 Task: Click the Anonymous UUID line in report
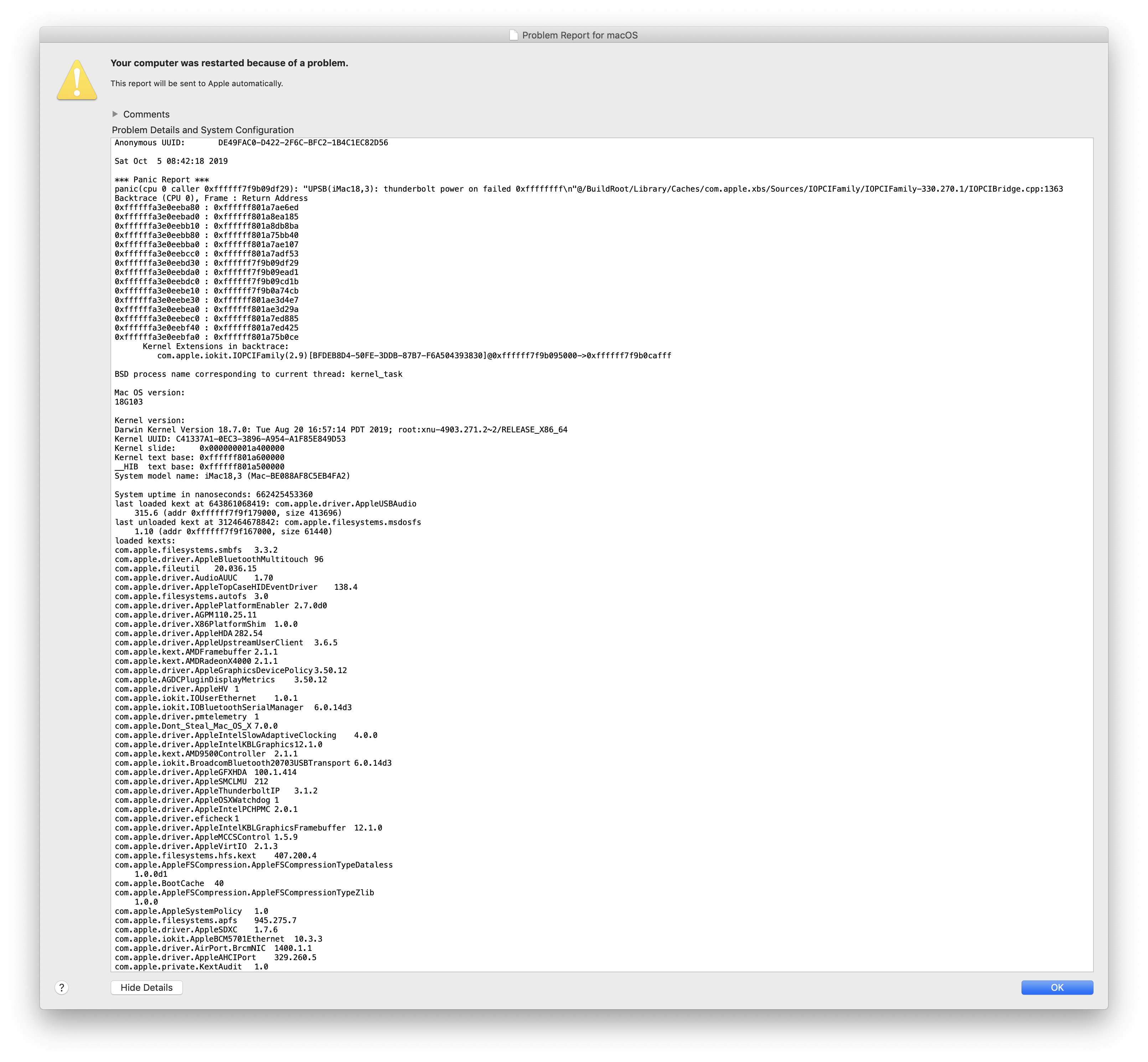tap(250, 142)
